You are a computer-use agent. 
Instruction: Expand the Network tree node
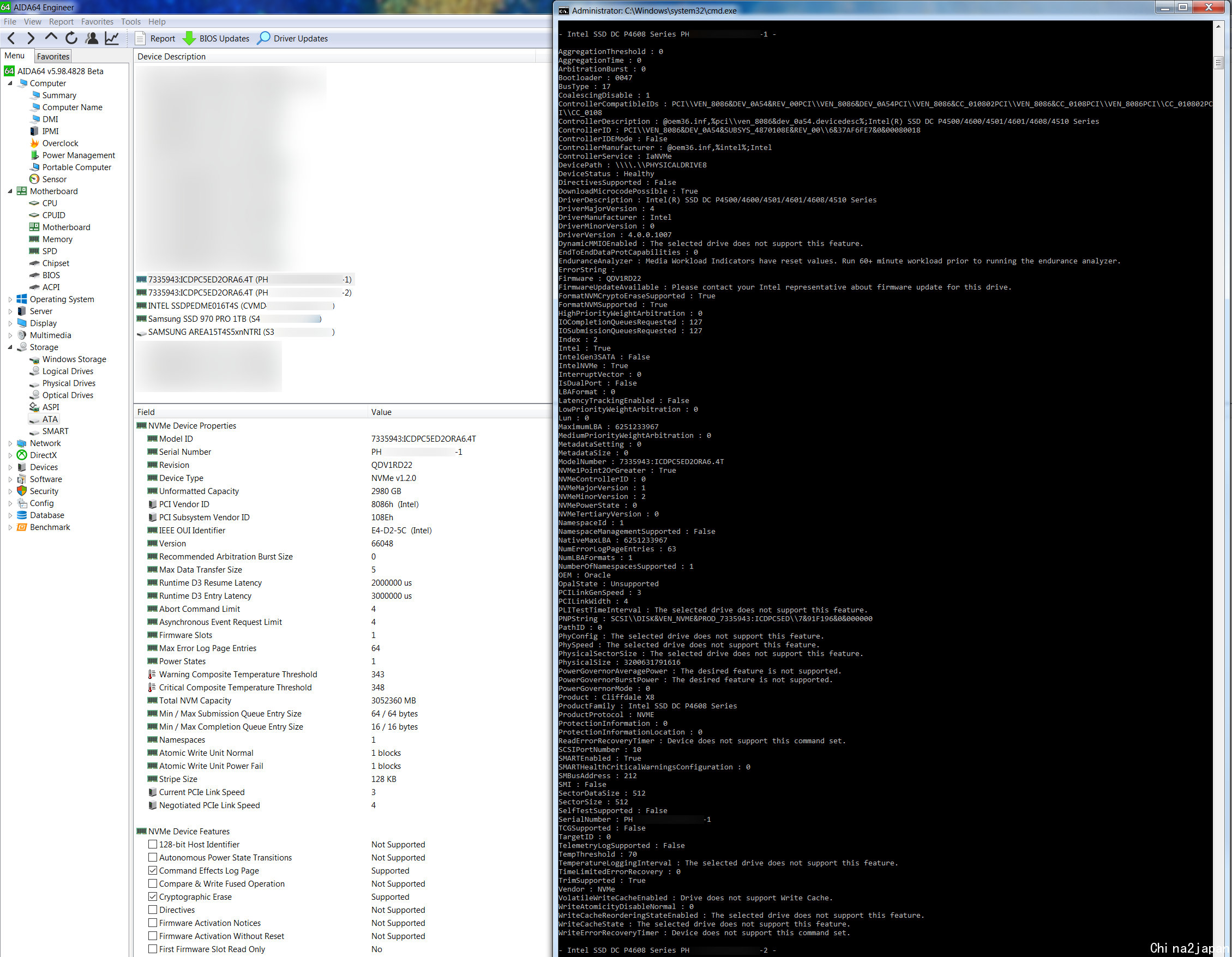point(10,443)
